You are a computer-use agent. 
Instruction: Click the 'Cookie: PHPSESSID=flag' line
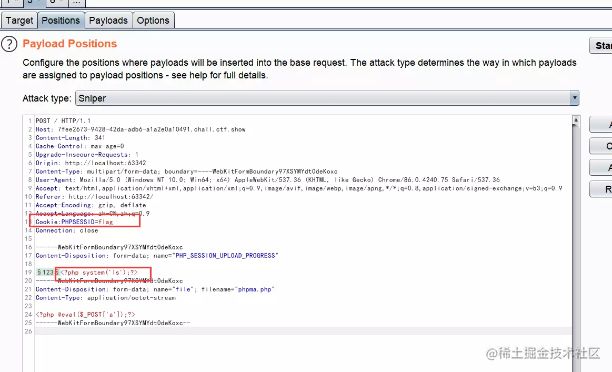[x=74, y=222]
